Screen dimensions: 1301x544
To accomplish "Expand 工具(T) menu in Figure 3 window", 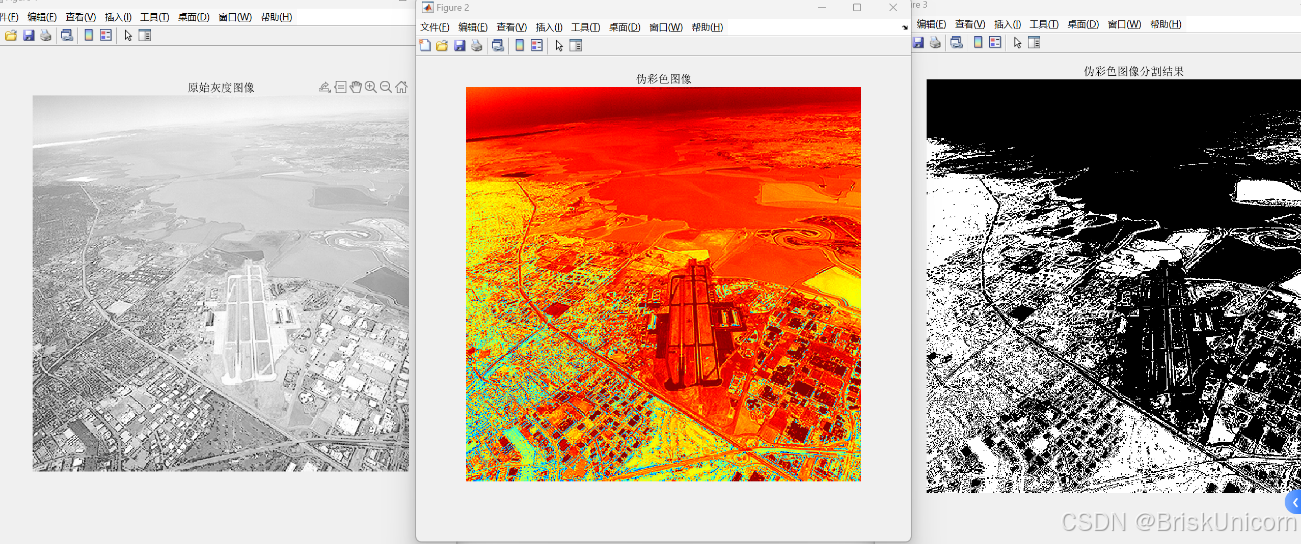I will click(x=1044, y=24).
